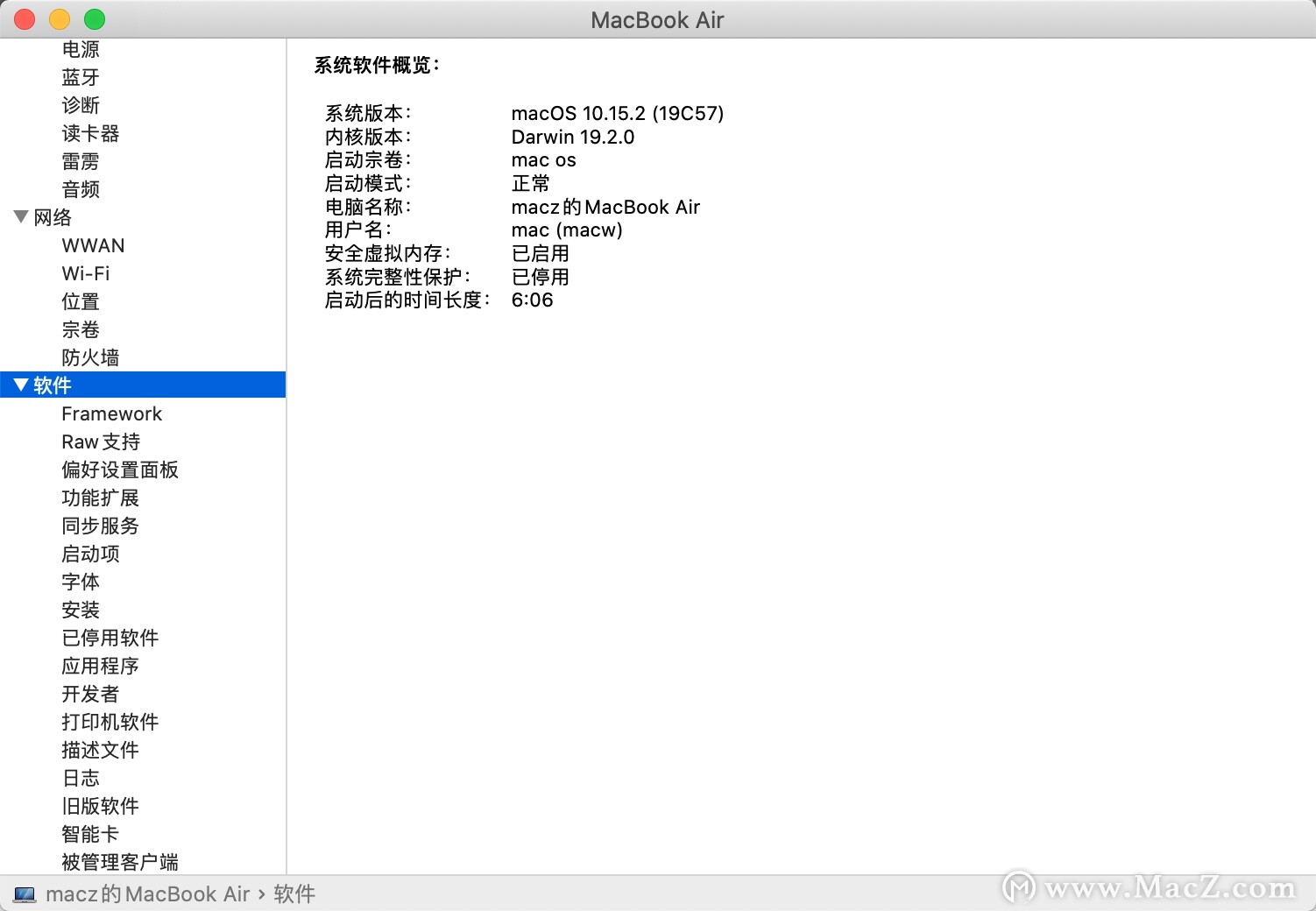
Task: Click 软件 in the bottom path bar
Action: click(294, 894)
